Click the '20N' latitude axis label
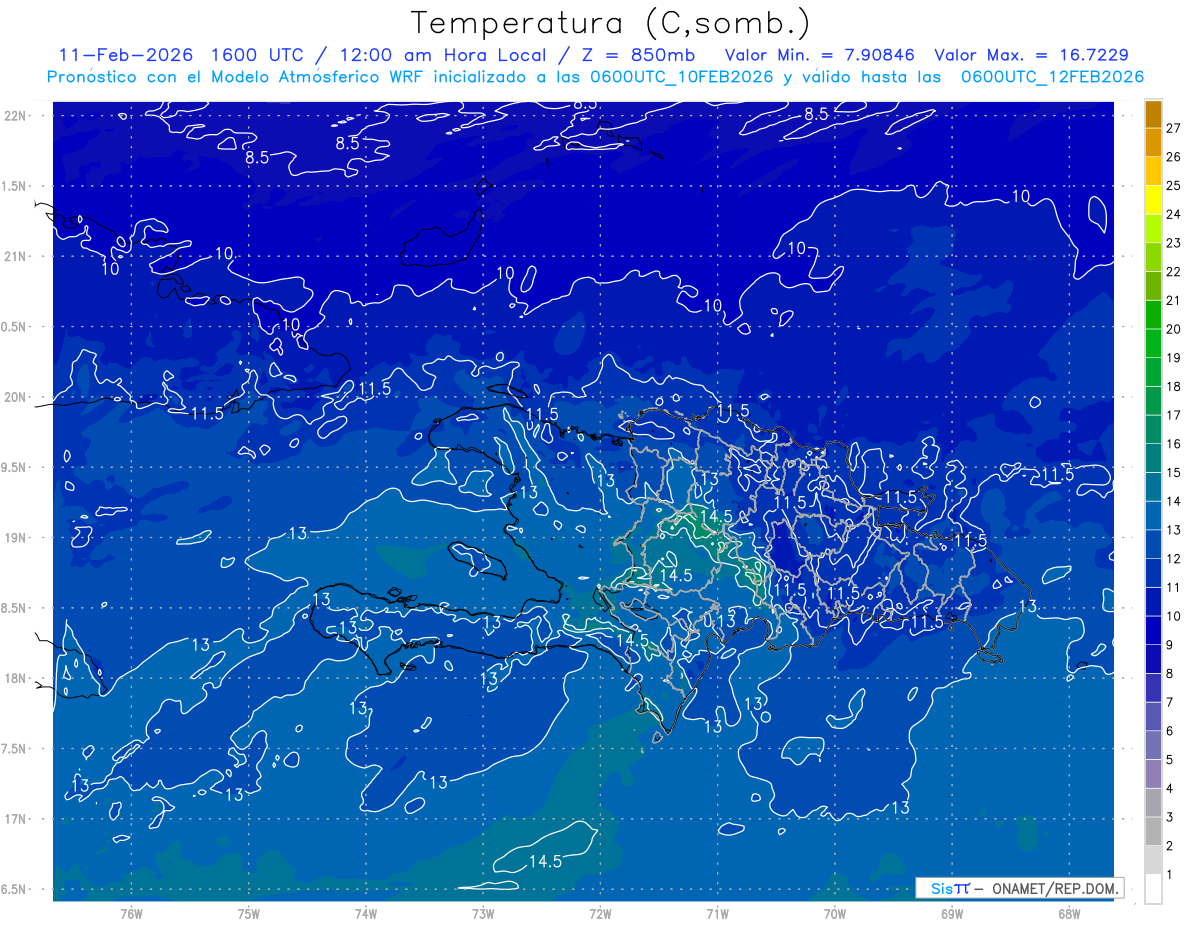 coord(16,397)
